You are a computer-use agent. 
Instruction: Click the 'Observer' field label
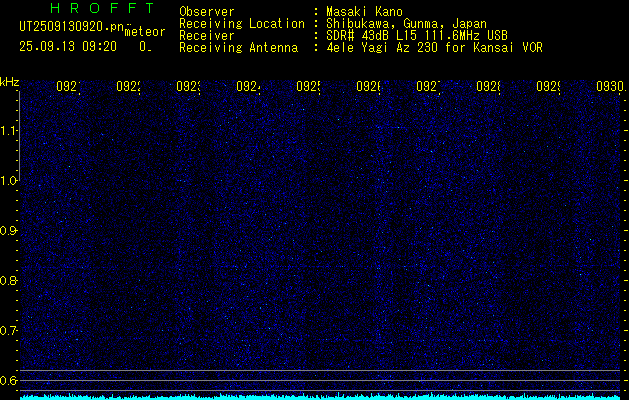207,12
